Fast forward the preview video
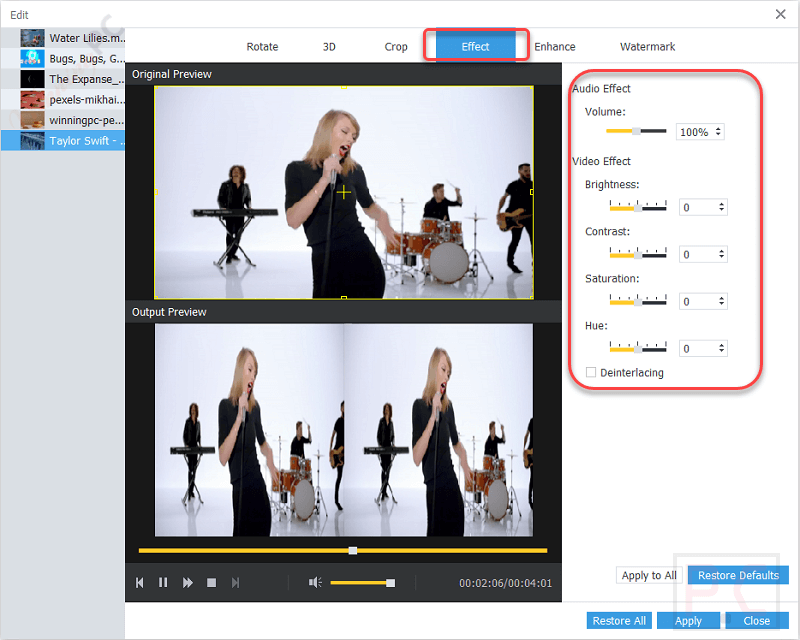The width and height of the screenshot is (800, 640). [x=187, y=582]
